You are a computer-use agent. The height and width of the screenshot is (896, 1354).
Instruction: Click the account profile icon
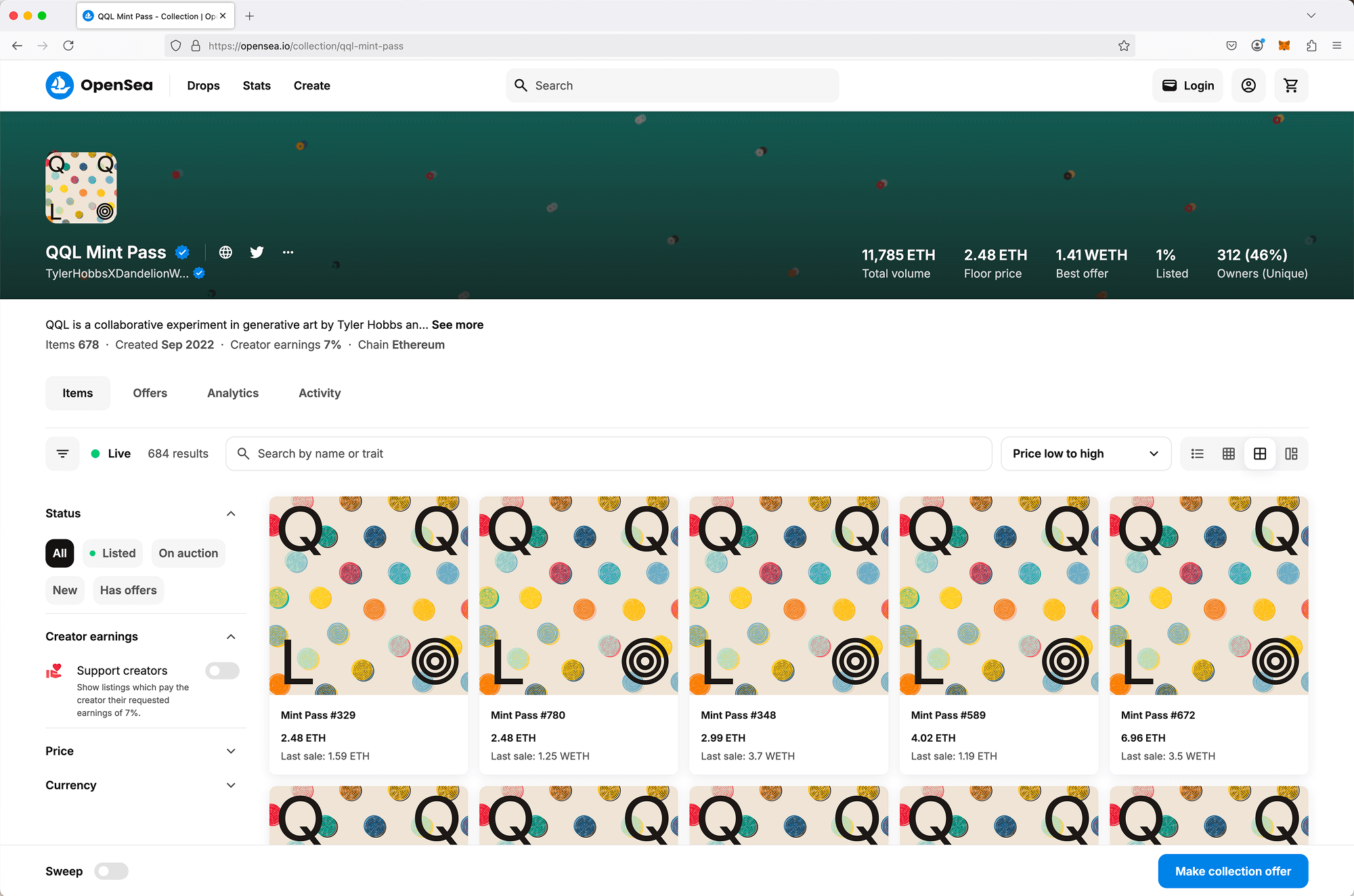pyautogui.click(x=1248, y=85)
